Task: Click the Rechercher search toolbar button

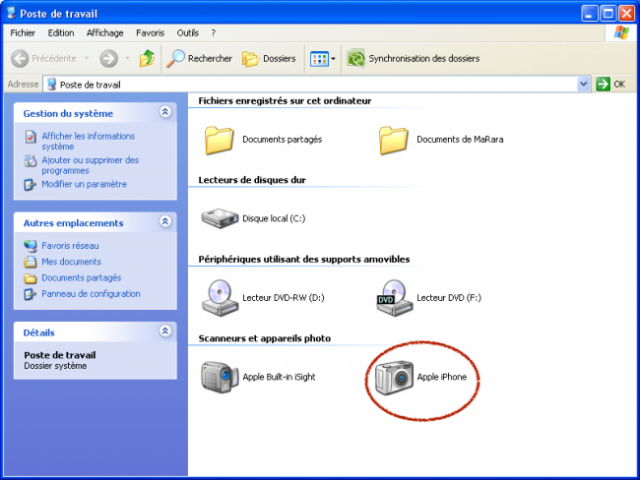Action: coord(199,59)
